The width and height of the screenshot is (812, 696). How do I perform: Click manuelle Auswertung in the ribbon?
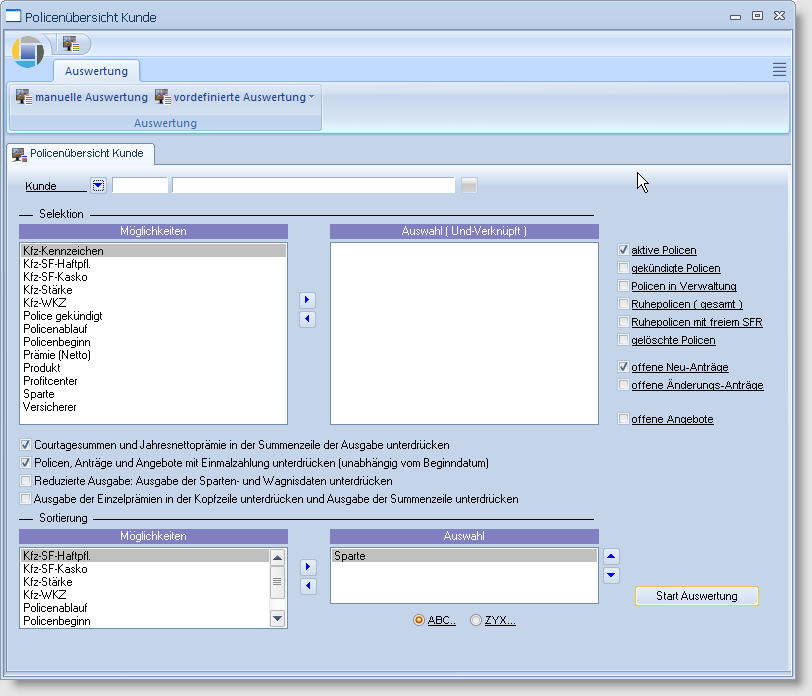[82, 97]
